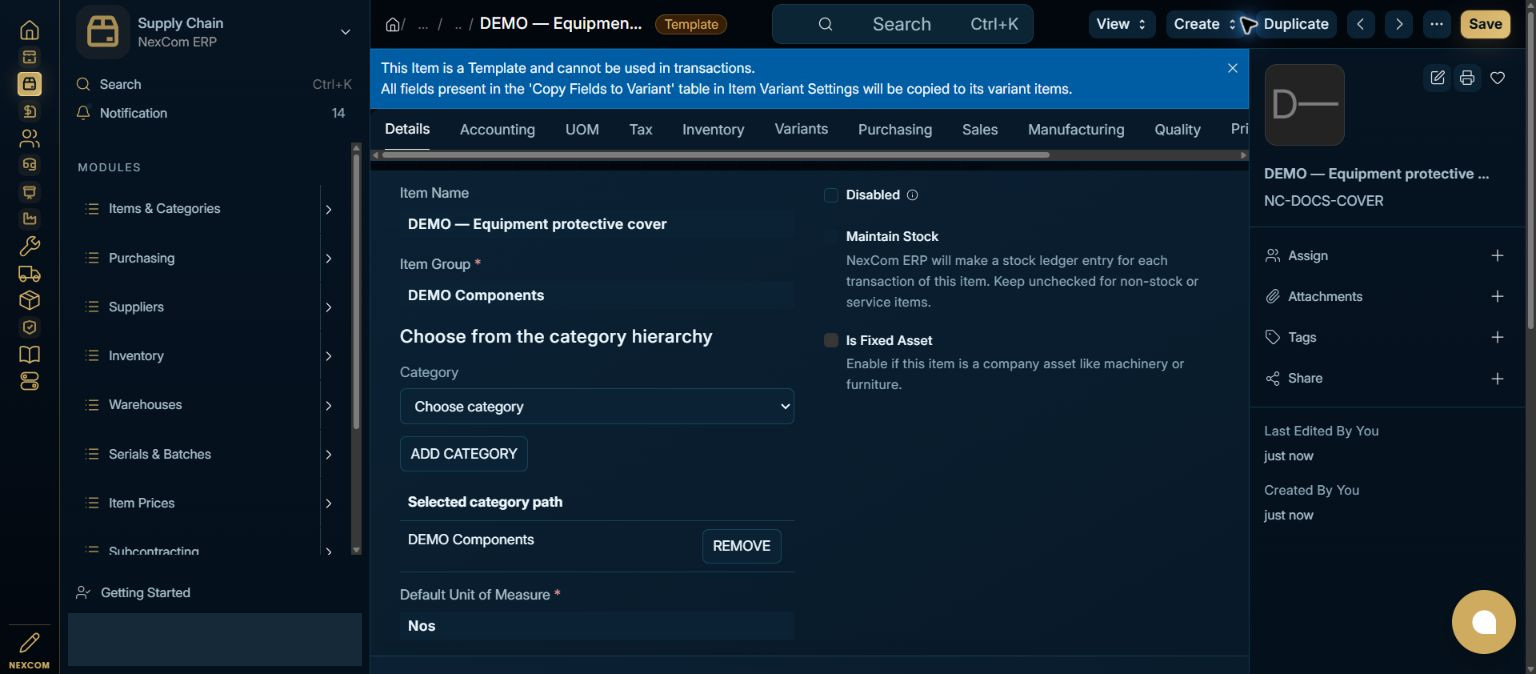Add an attachment with plus icon

(1497, 297)
